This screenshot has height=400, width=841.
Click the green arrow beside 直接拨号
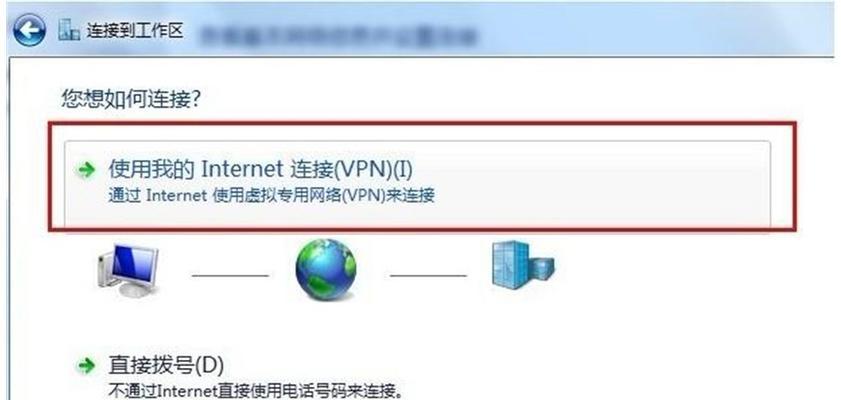86,366
